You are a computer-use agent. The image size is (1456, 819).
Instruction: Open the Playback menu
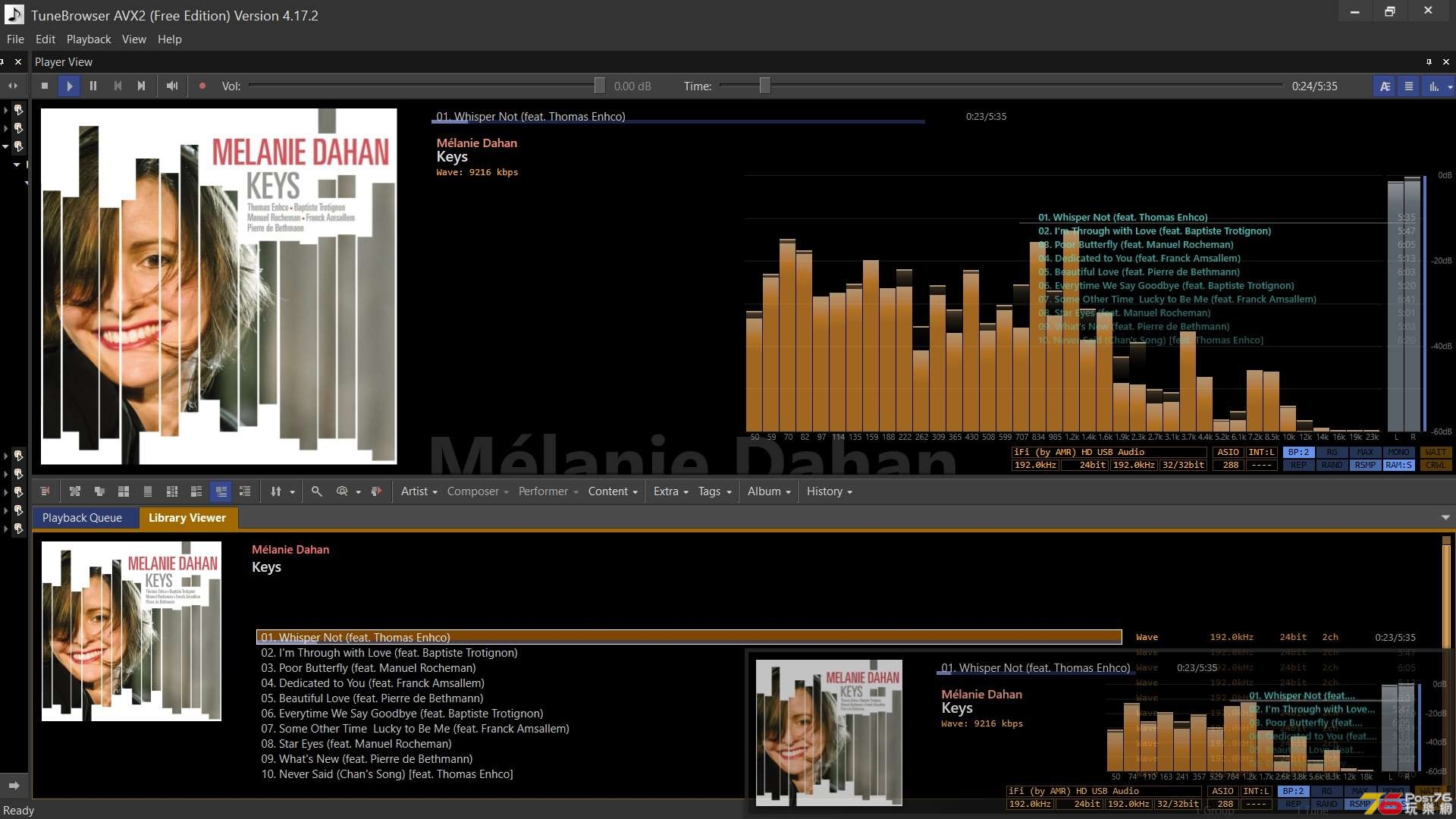89,39
